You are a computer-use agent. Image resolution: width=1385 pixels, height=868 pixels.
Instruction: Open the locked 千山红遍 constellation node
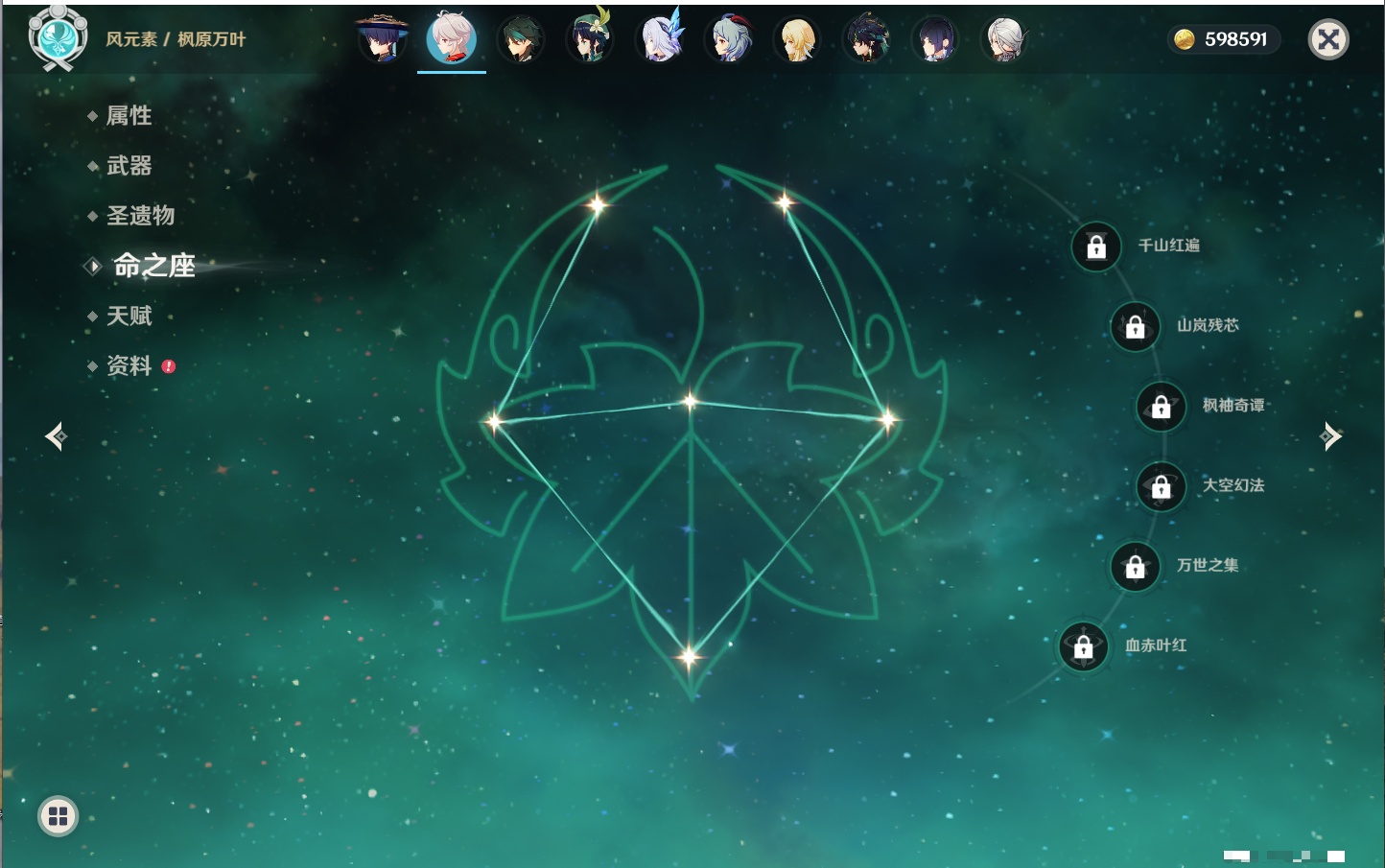pos(1096,246)
